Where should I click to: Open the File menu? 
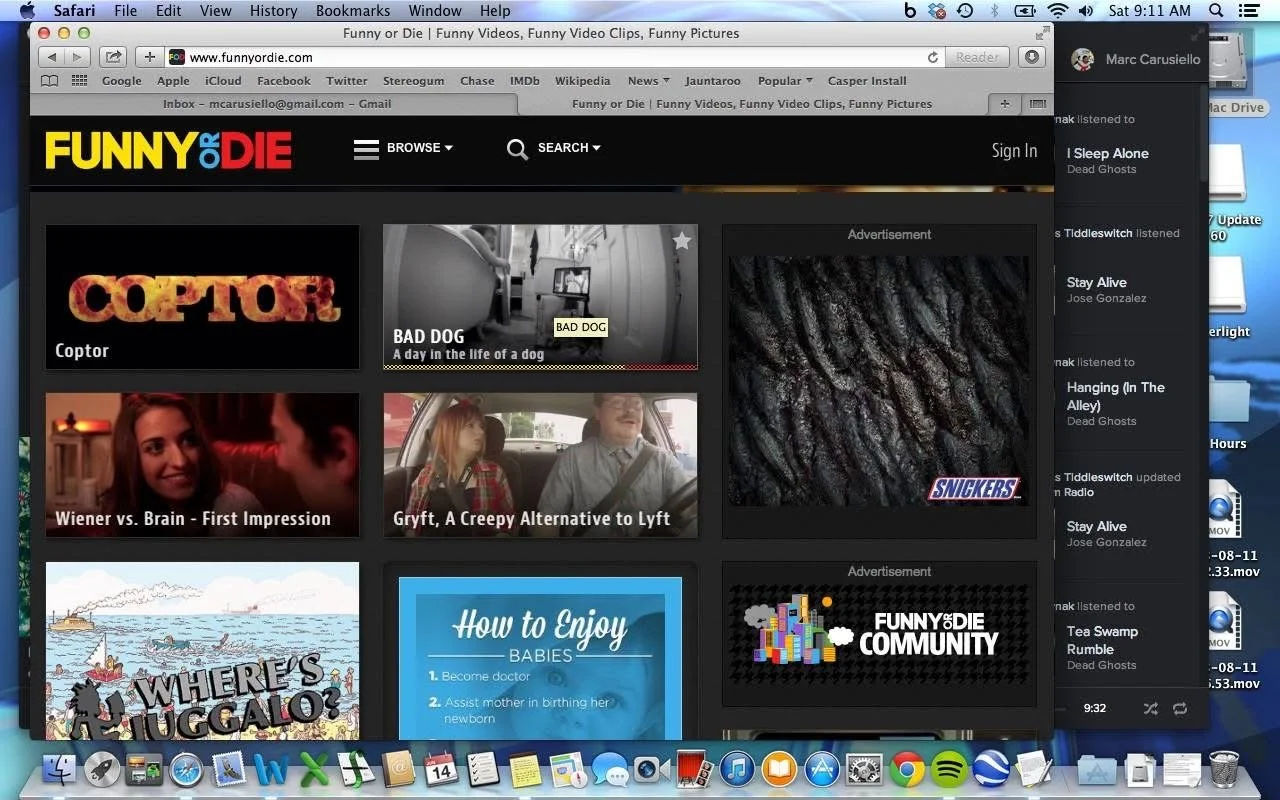[125, 10]
